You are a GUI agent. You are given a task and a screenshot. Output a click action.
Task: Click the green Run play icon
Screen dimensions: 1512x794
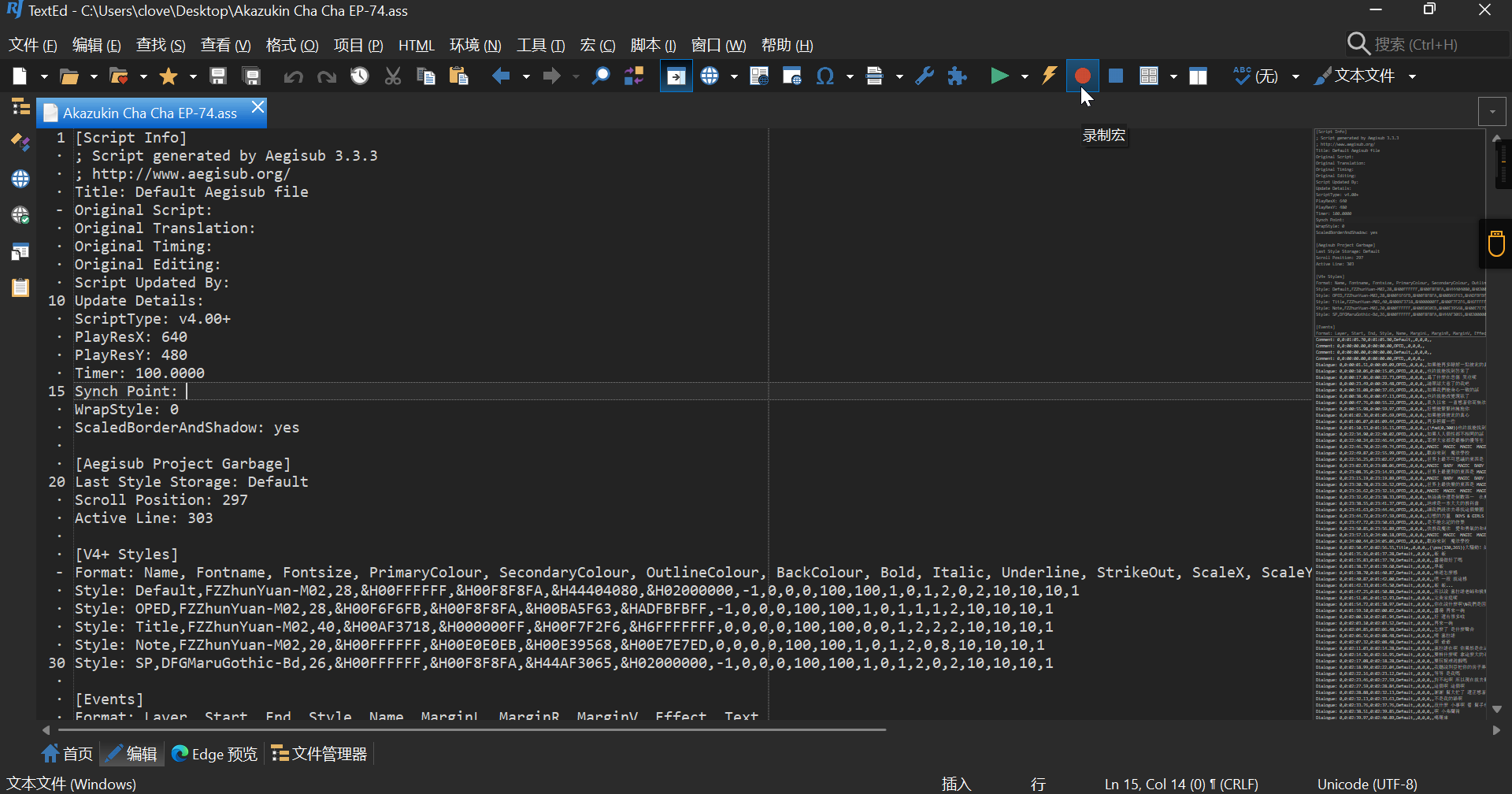point(999,76)
